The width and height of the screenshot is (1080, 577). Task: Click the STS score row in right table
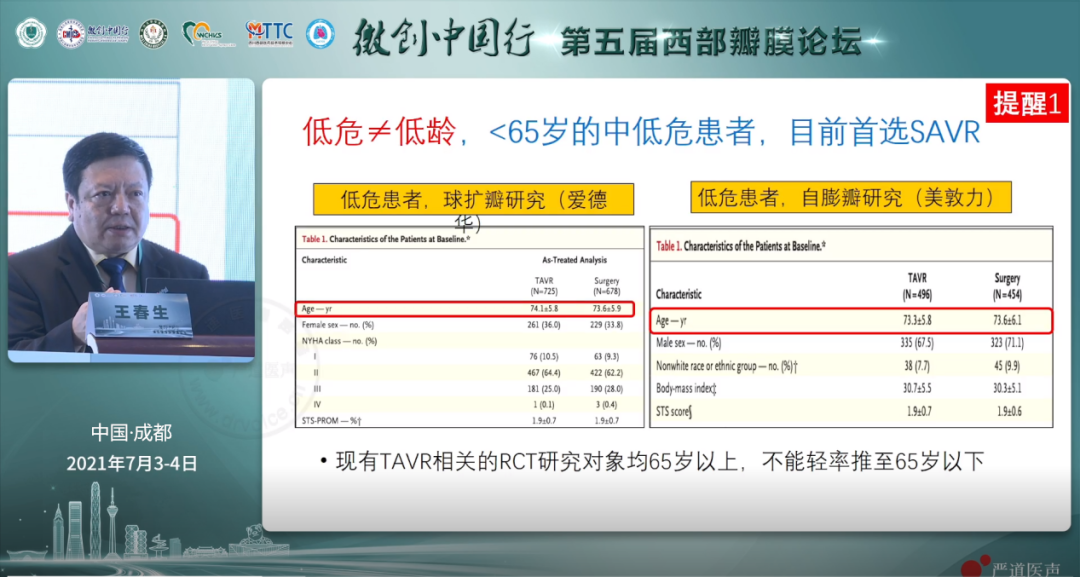pyautogui.click(x=851, y=412)
